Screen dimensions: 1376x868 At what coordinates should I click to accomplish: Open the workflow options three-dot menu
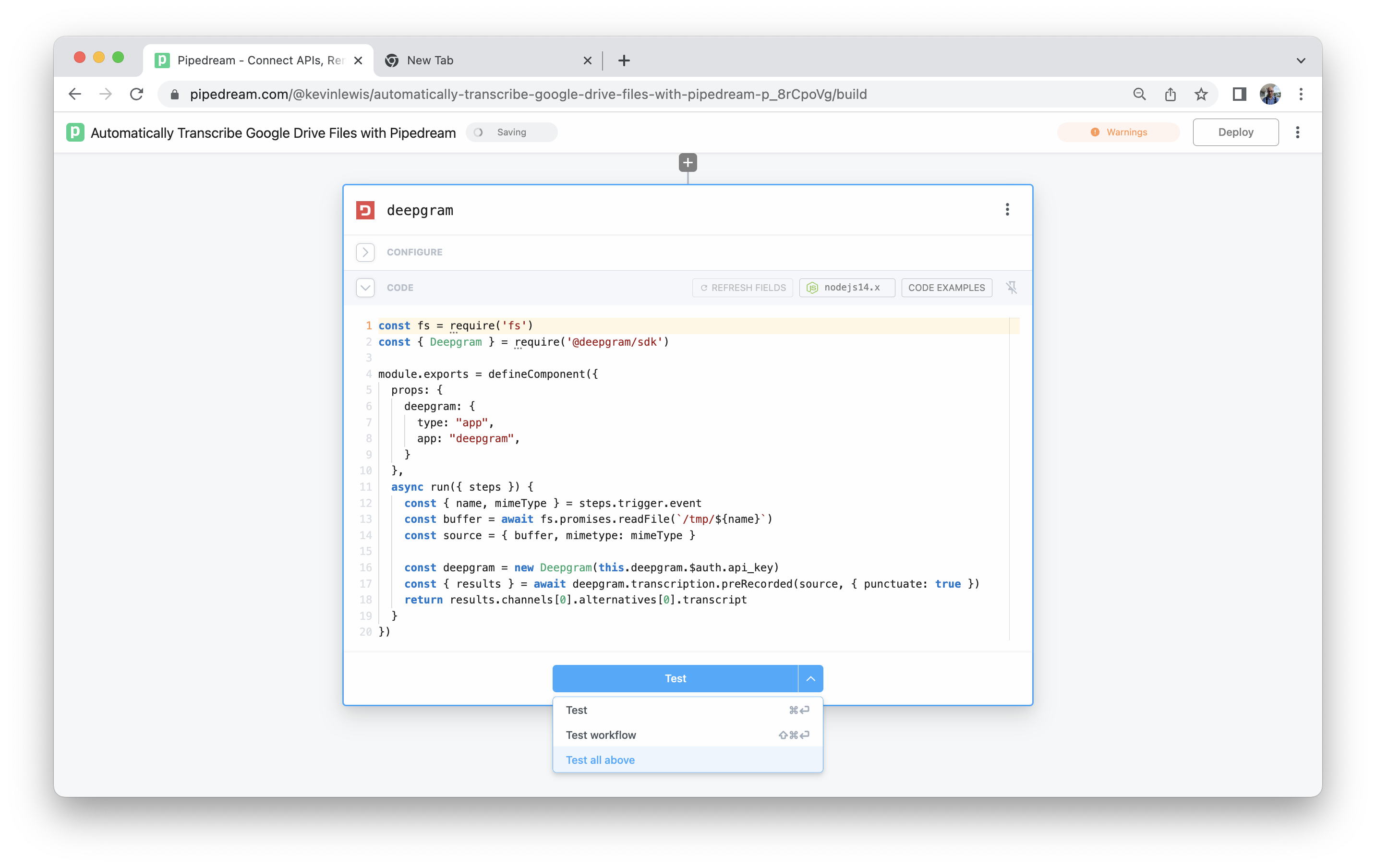pyautogui.click(x=1297, y=132)
